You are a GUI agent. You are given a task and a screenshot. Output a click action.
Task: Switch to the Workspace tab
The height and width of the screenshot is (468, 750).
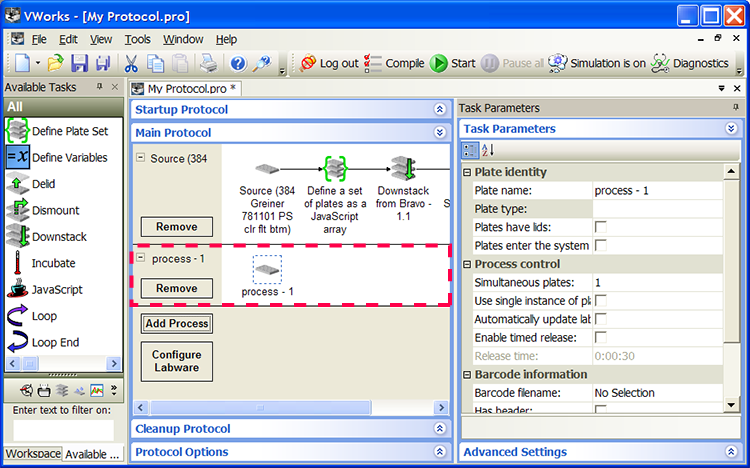[32, 454]
